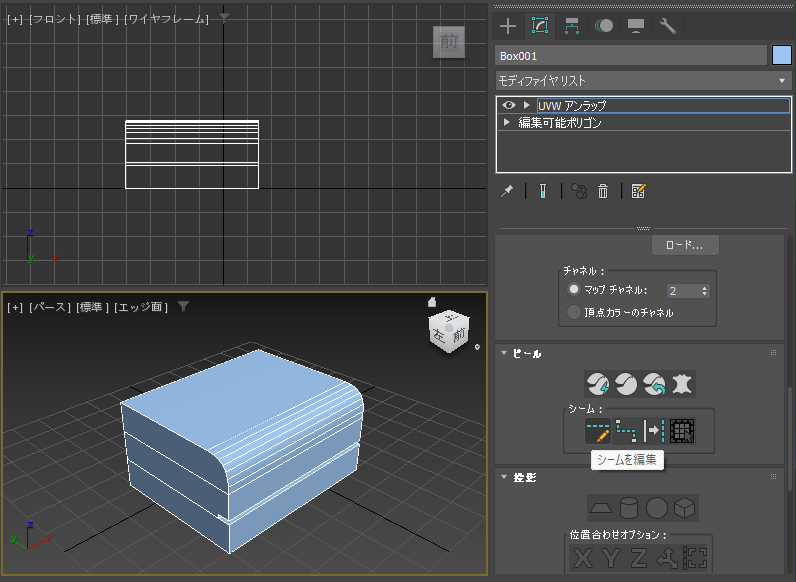Screen dimensions: 796x582
Task: Toggle Show End Result test-tube icon
Action: point(543,191)
